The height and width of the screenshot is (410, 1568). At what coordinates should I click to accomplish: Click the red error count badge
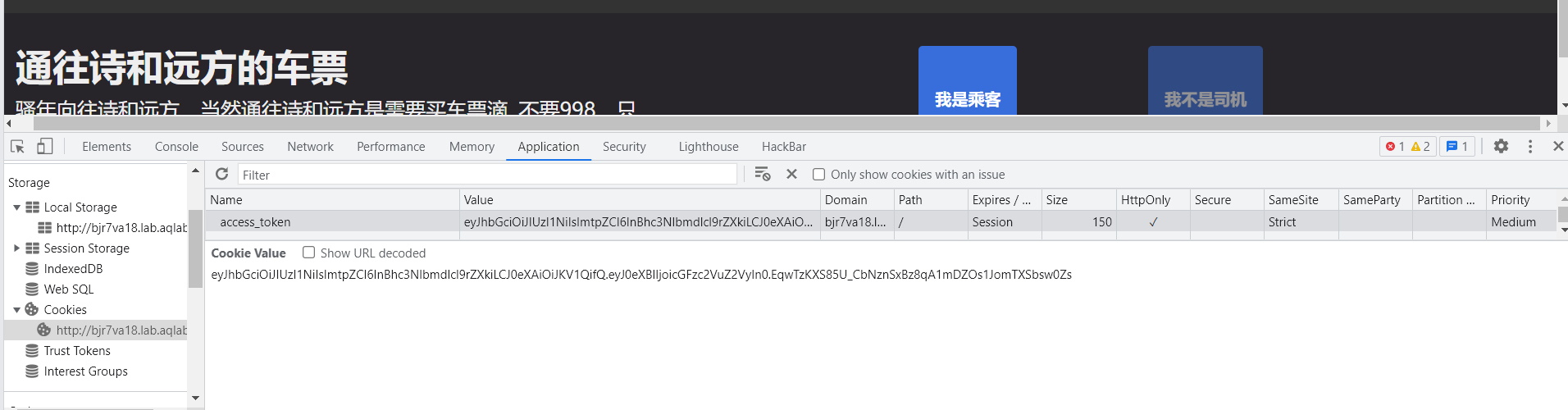1395,146
